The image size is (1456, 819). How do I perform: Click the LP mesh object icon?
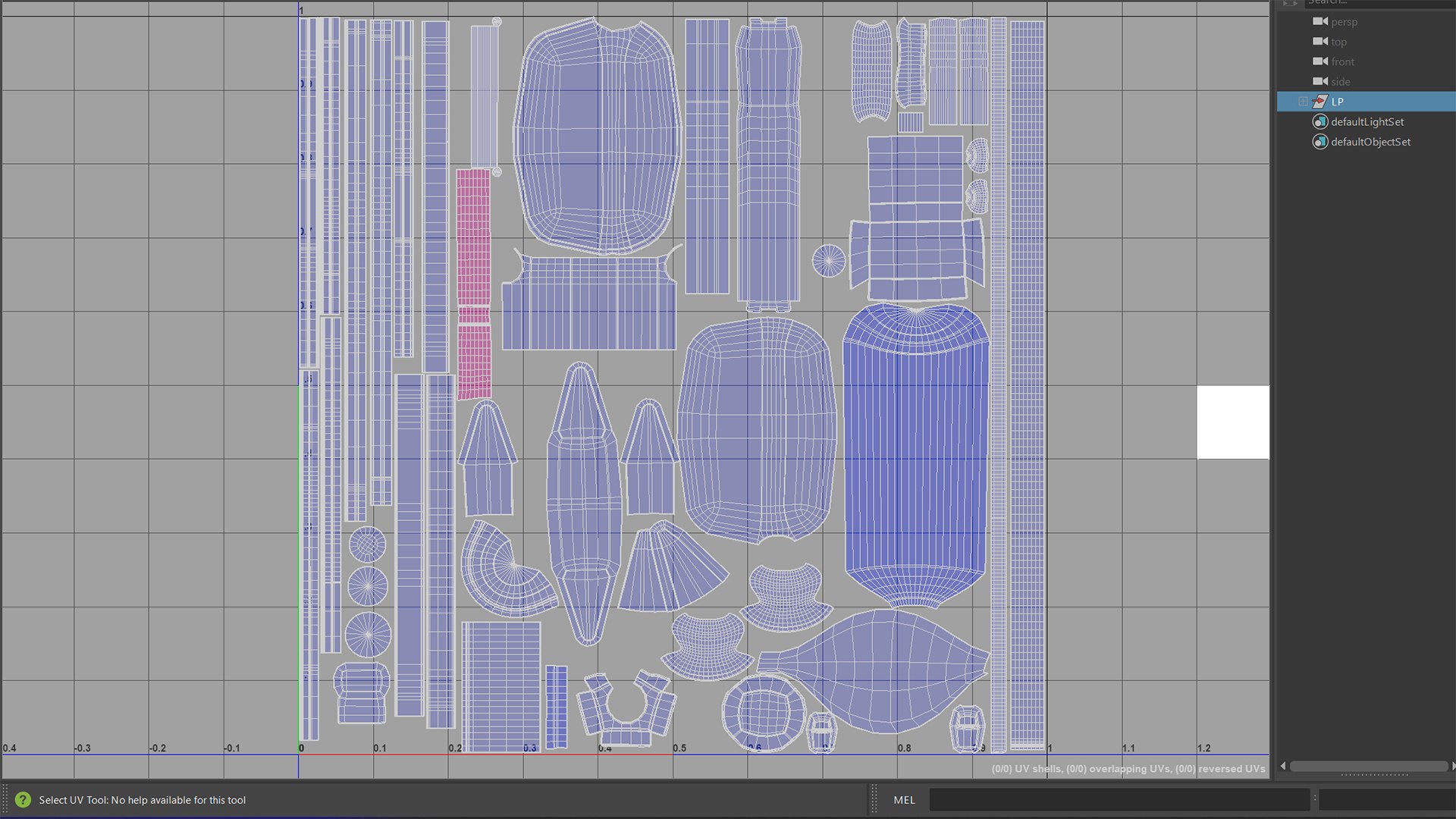[1320, 102]
